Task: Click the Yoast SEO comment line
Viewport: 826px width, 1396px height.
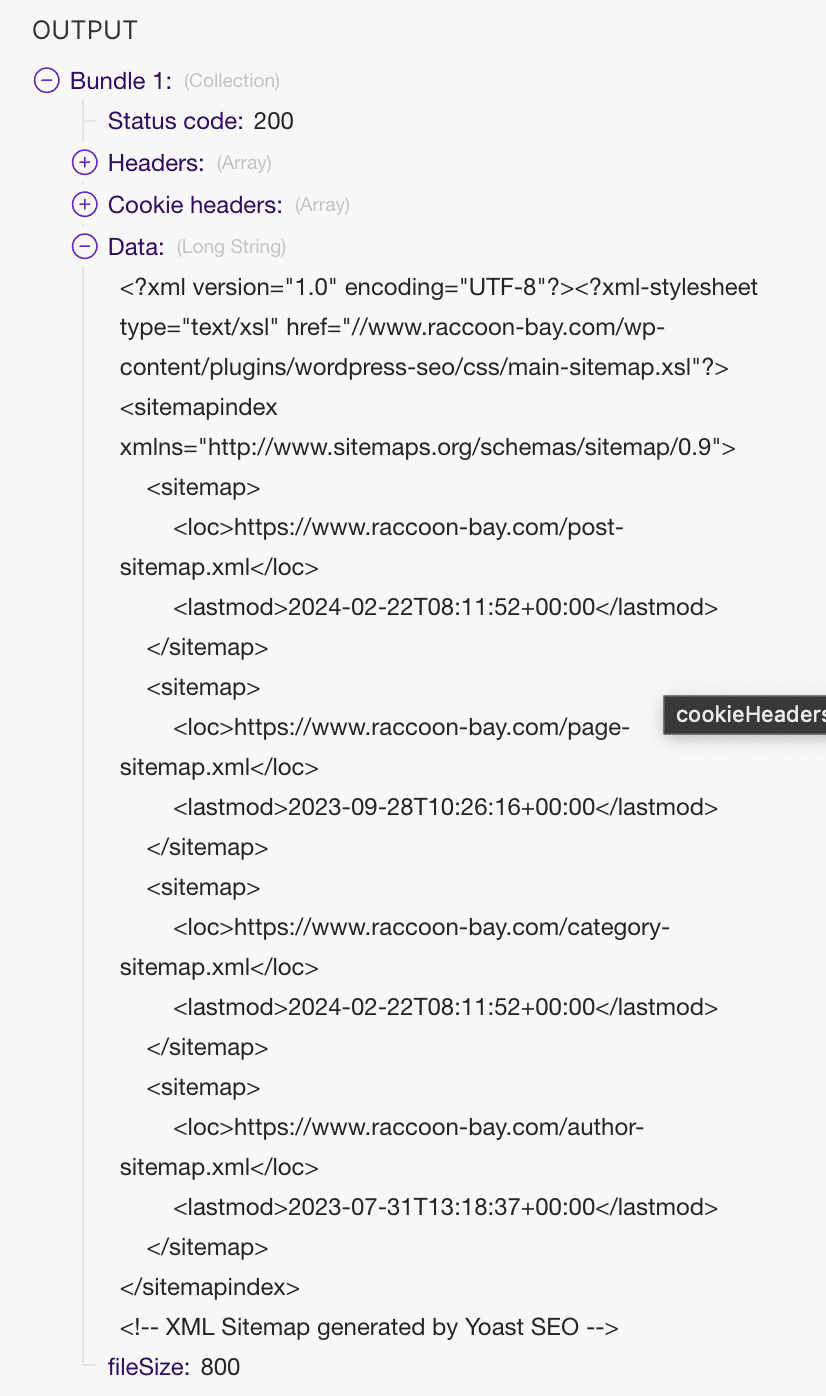Action: [369, 1327]
